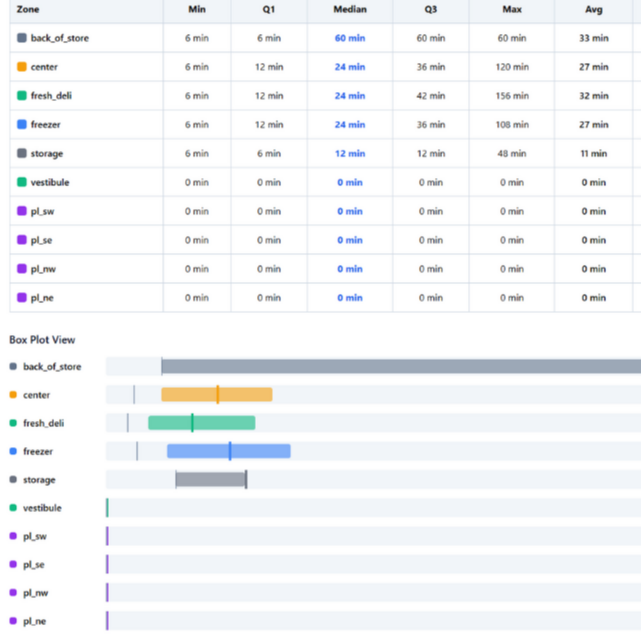Click the purple pl_ne swatch in table
641x641 pixels.
pyautogui.click(x=22, y=297)
